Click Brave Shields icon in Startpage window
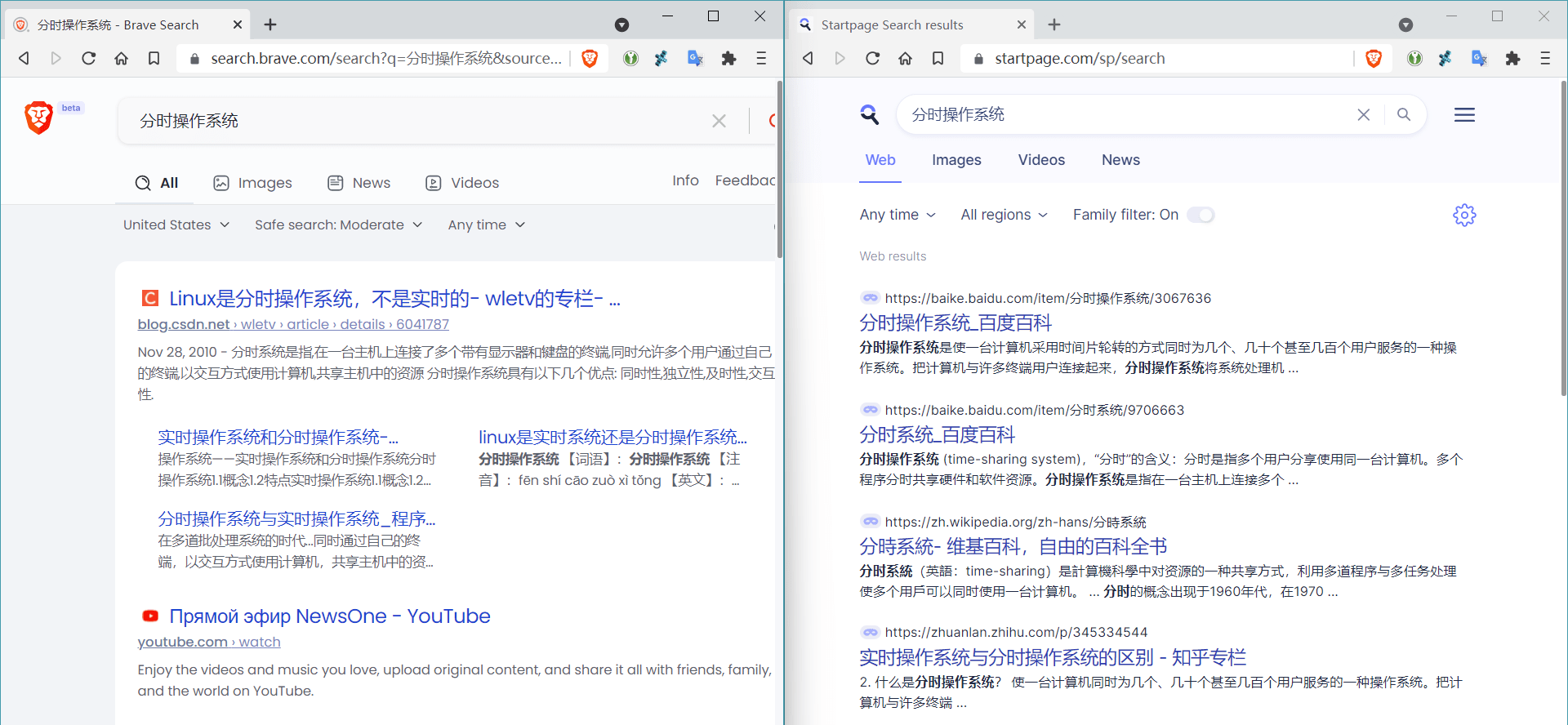This screenshot has height=725, width=1568. pos(1374,58)
